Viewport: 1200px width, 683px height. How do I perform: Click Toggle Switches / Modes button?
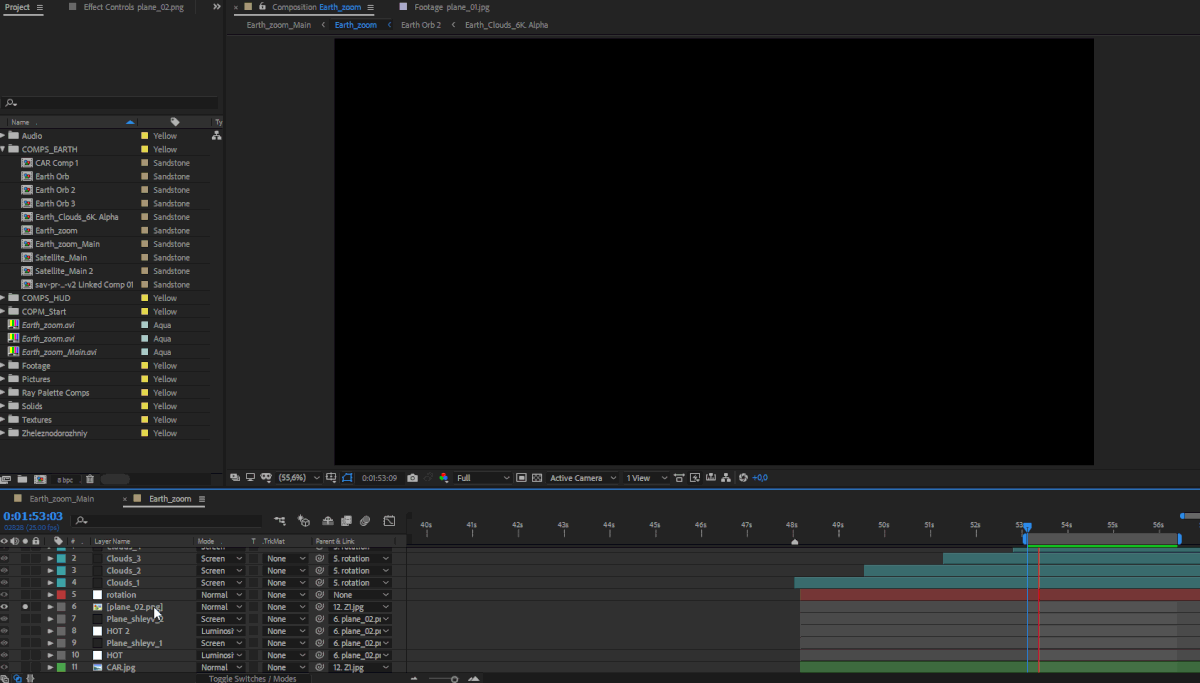[x=252, y=678]
